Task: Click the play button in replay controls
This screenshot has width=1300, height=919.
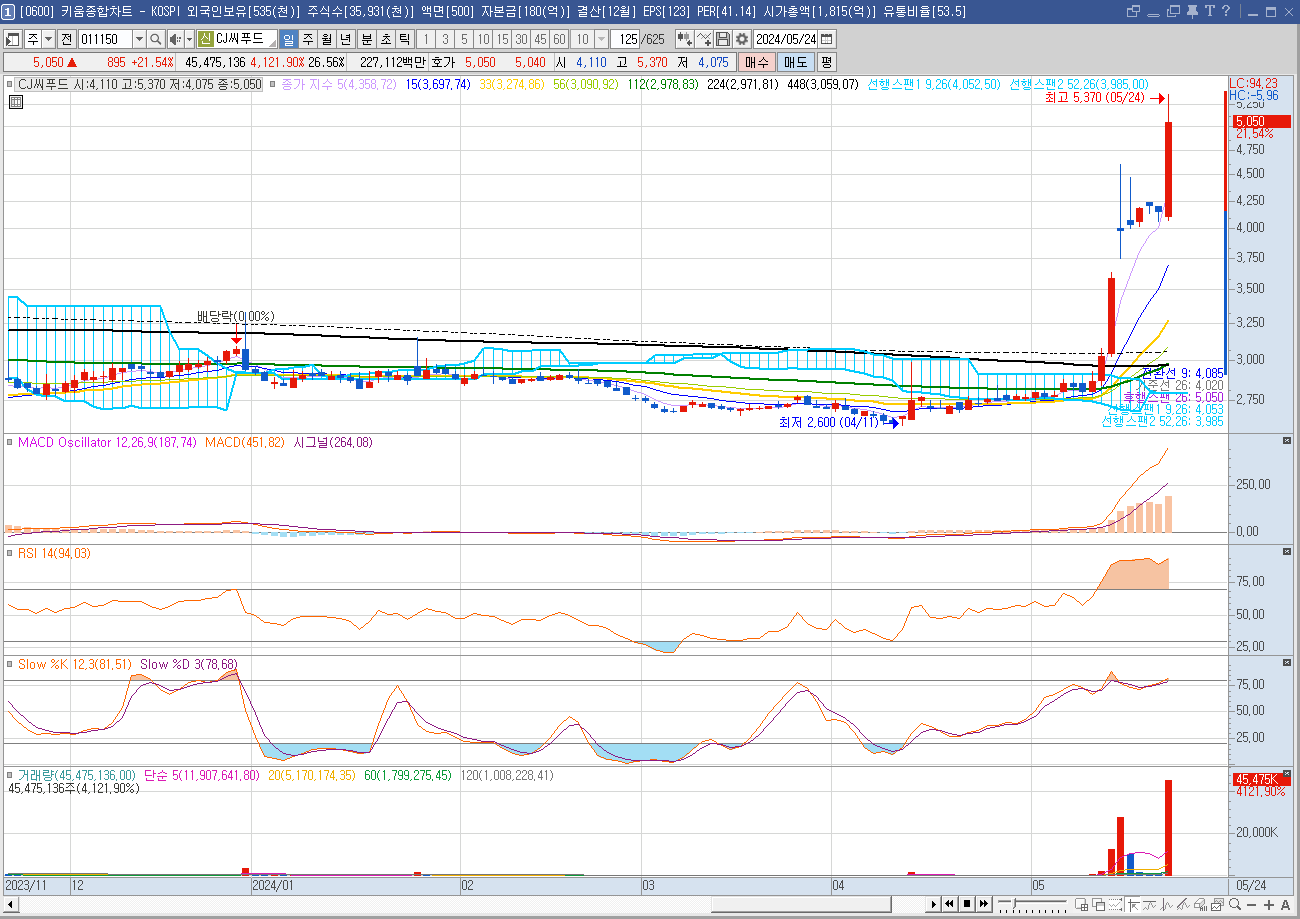Action: (x=934, y=904)
